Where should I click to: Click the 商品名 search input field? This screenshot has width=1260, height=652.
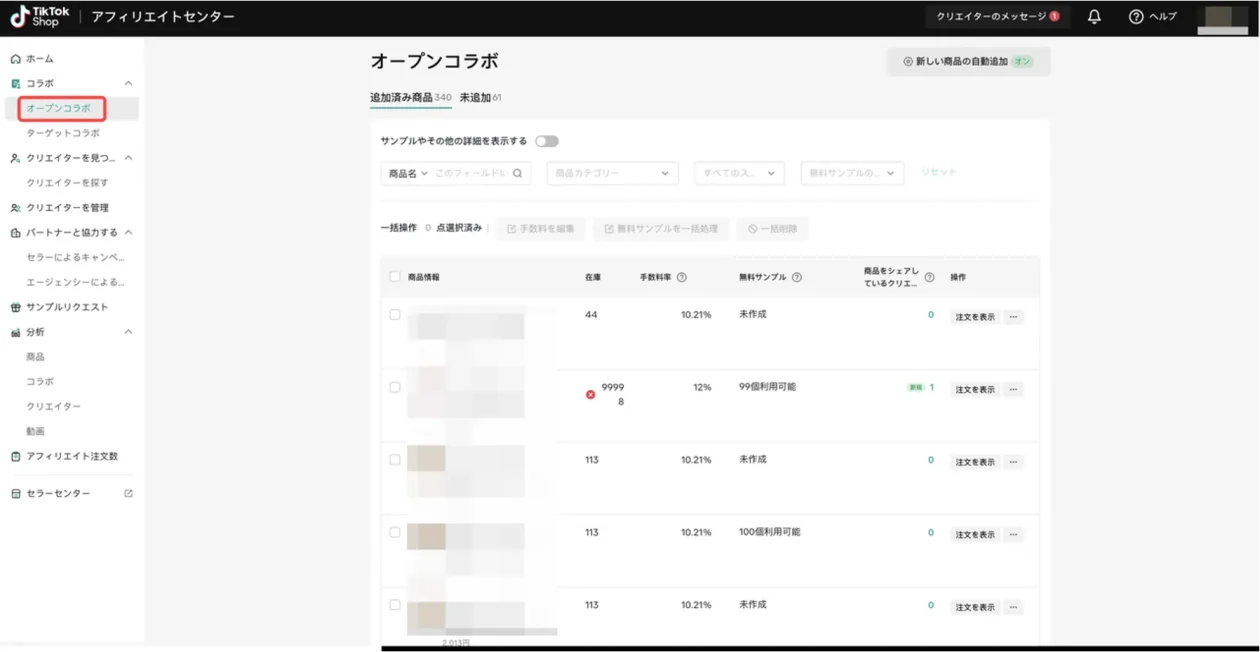(x=470, y=173)
